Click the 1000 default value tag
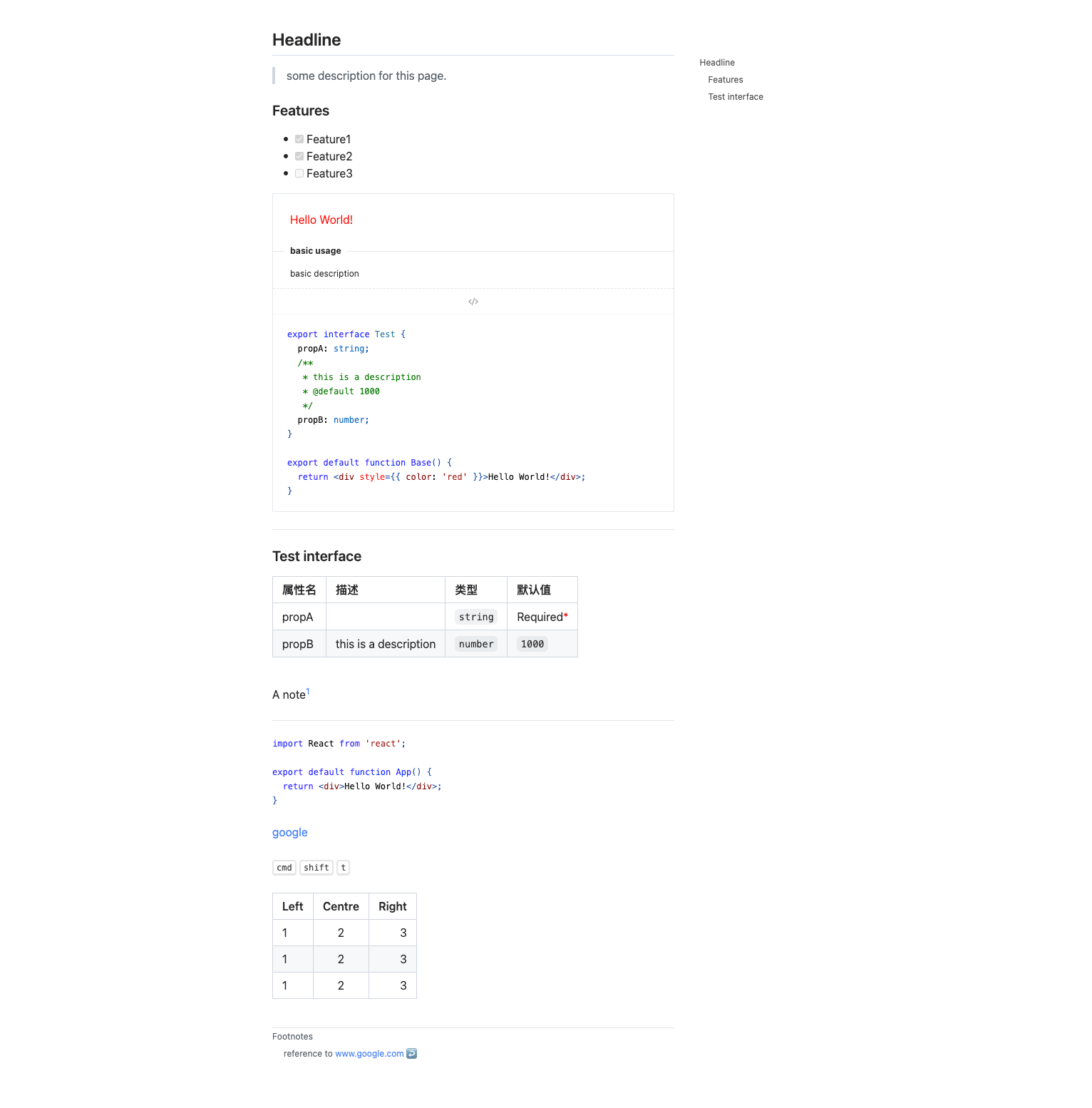 [x=532, y=645]
